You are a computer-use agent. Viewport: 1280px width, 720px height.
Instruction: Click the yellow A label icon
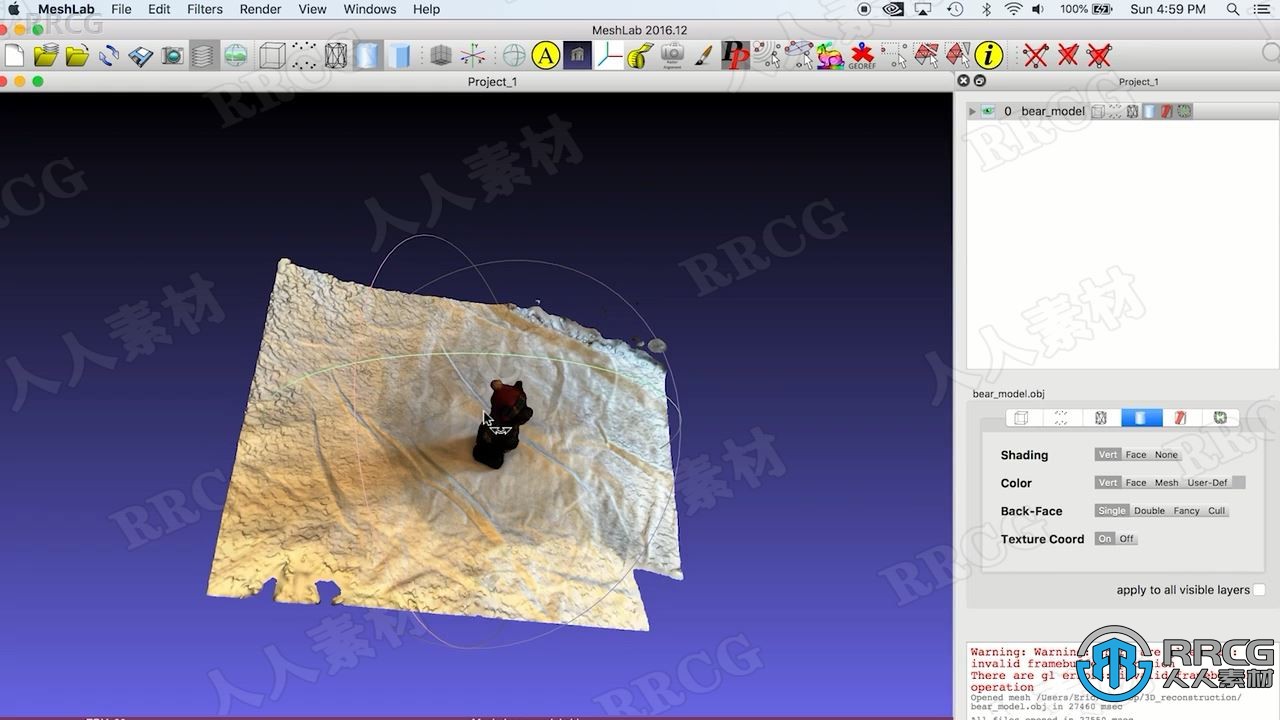click(x=546, y=55)
